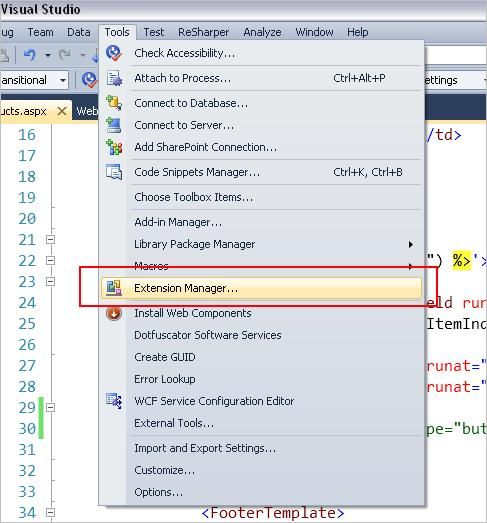
Task: Open Extension Manager from Tools menu
Action: 262,288
